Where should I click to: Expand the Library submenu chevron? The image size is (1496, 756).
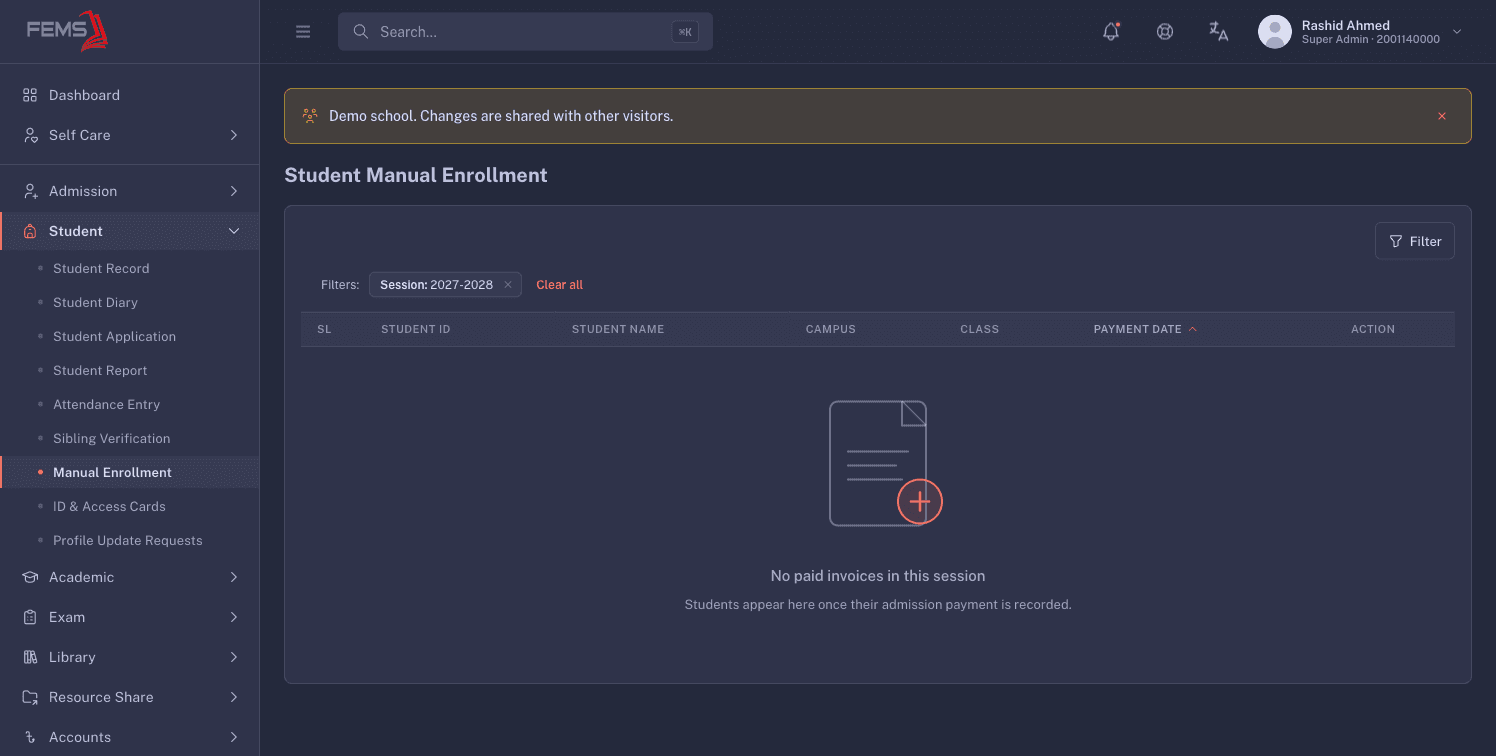click(x=234, y=657)
